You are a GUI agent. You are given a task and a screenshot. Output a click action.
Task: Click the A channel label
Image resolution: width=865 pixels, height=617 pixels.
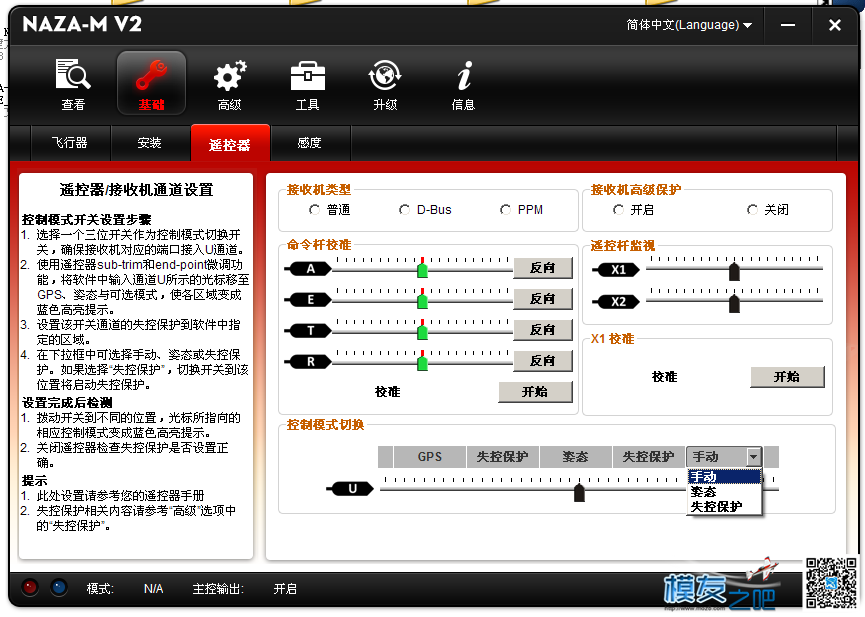310,269
